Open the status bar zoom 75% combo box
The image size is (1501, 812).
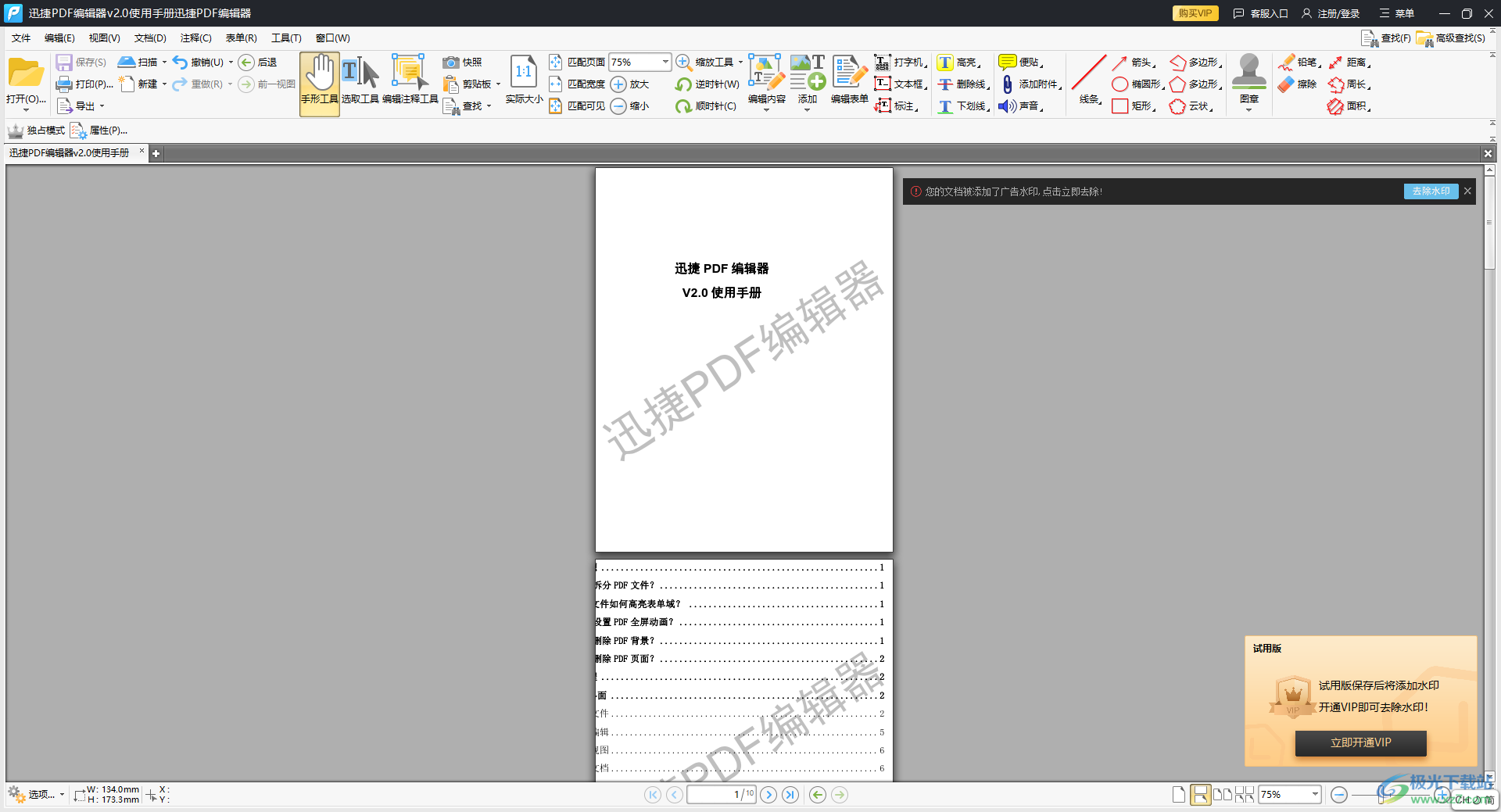point(1289,795)
